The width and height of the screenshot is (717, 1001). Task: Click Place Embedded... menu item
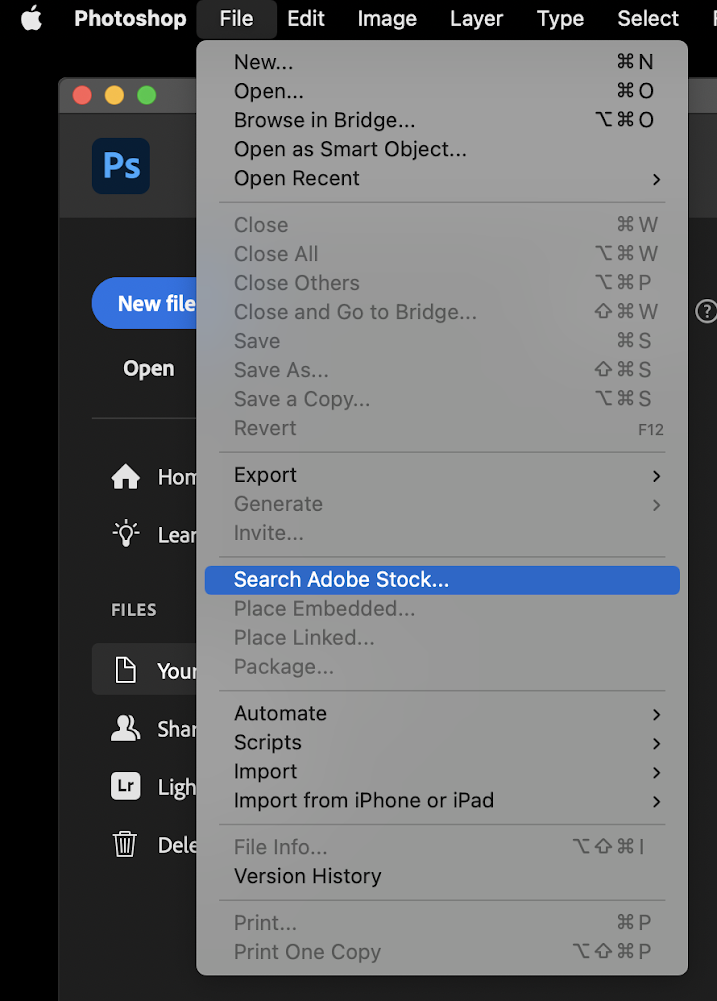[x=442, y=609]
